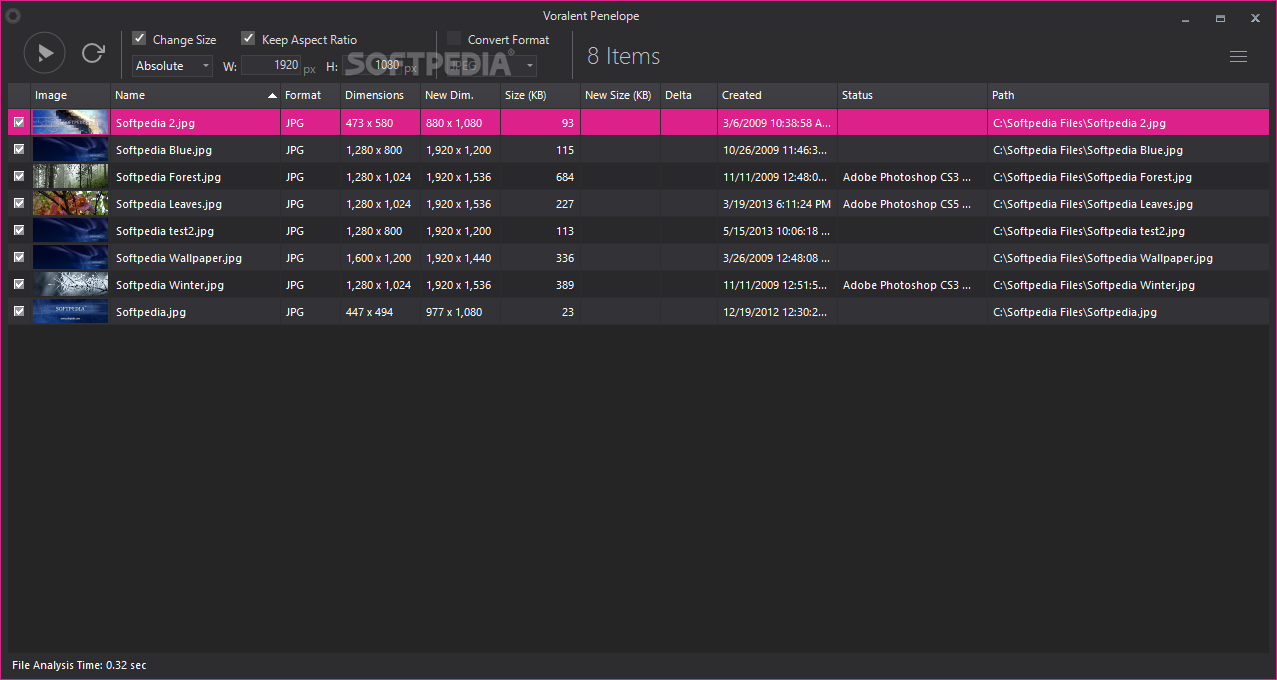Uncheck the Softpedia Forest.jpg row checkbox
The height and width of the screenshot is (680, 1277).
[x=19, y=176]
